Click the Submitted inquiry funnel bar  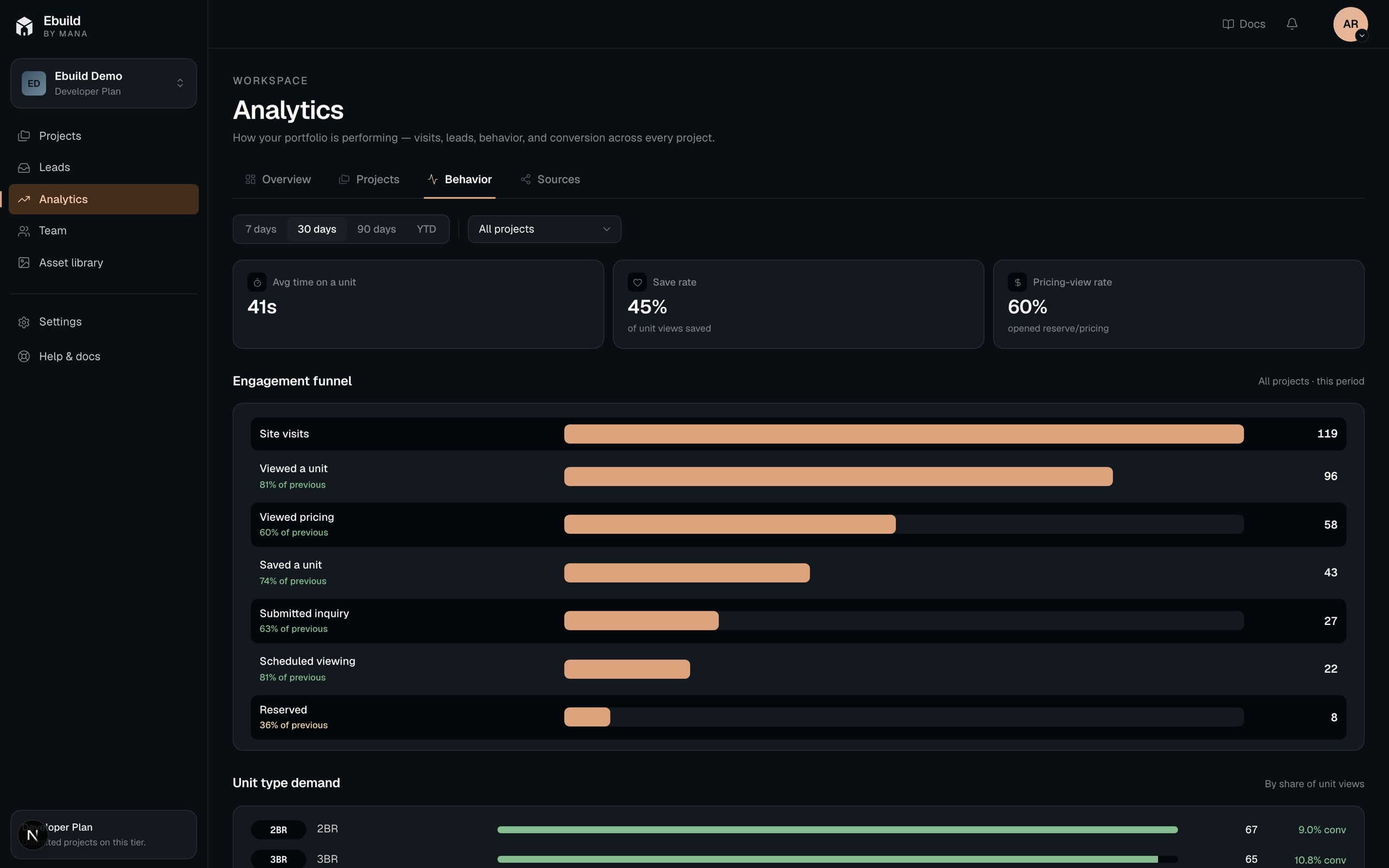coord(641,621)
